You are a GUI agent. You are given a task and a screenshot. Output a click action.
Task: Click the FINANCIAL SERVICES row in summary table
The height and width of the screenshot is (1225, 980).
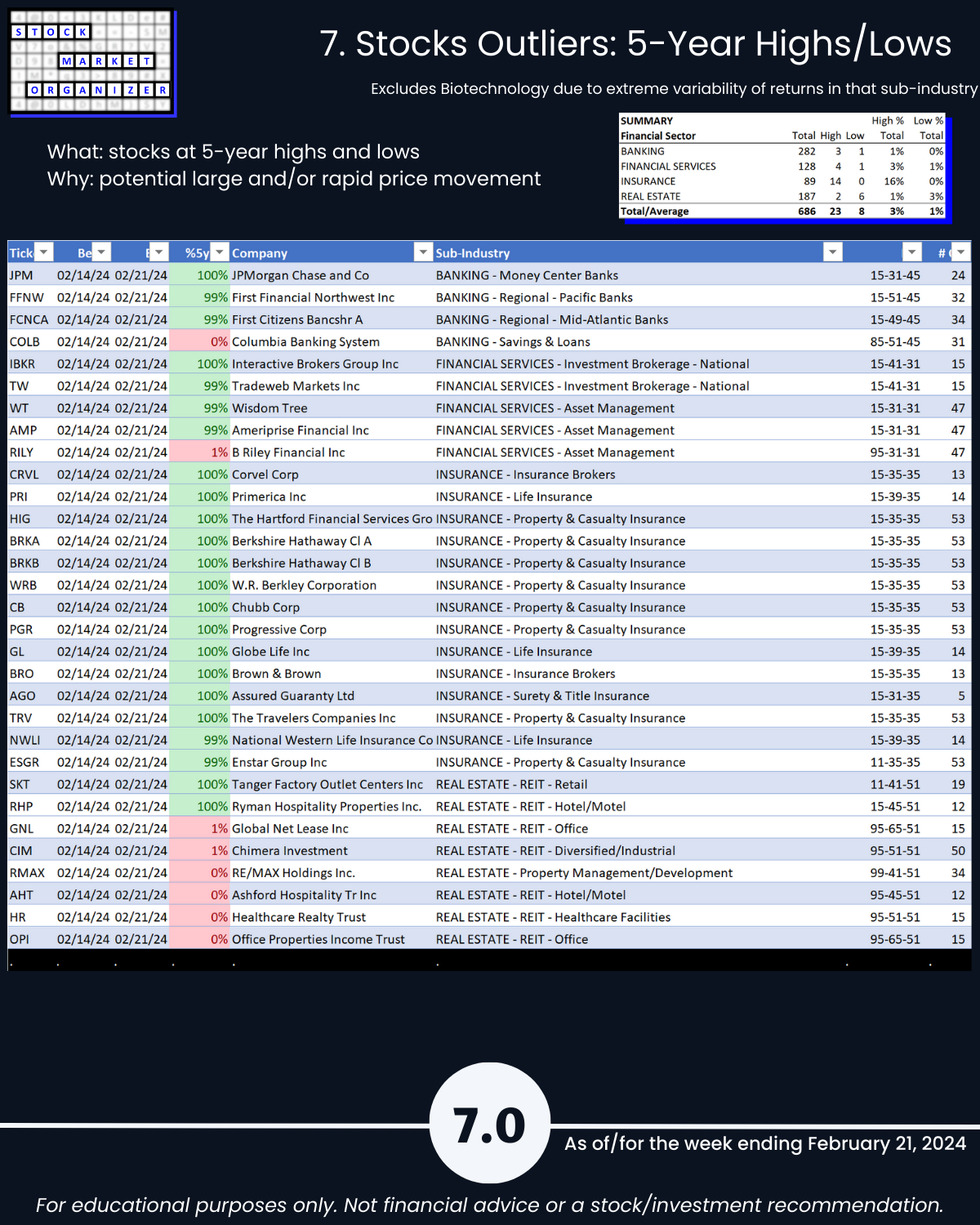click(x=782, y=166)
